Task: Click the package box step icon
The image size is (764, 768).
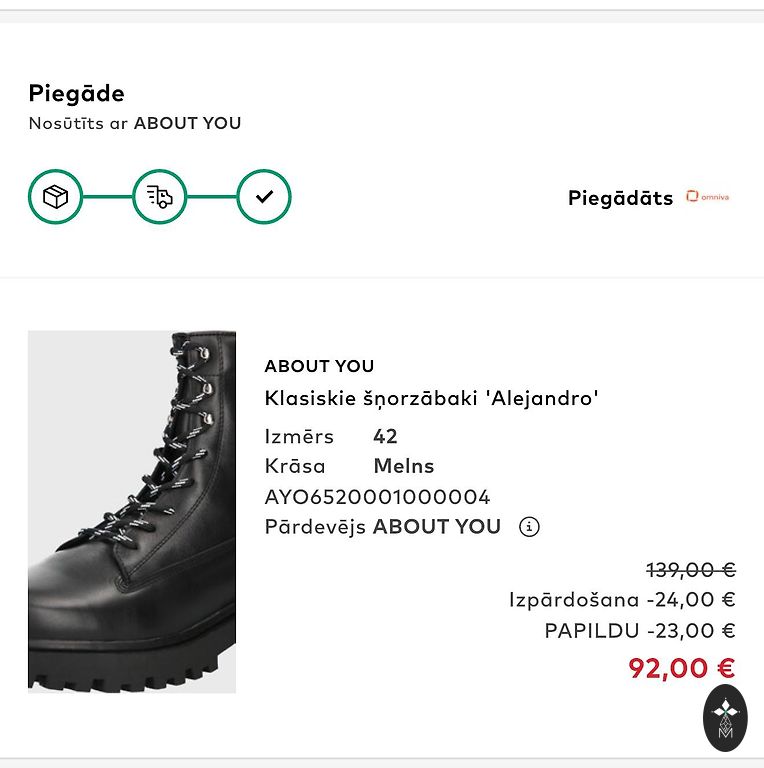Action: [55, 197]
